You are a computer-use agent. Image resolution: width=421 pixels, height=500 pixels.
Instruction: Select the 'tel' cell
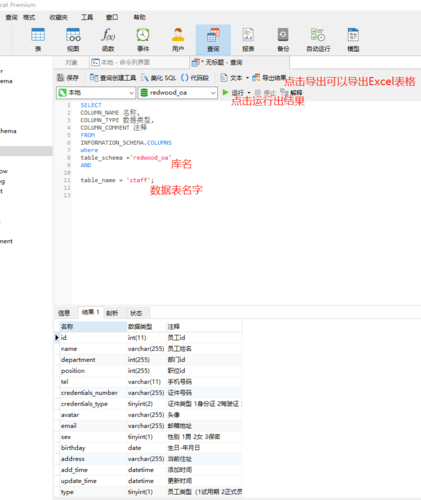93,382
